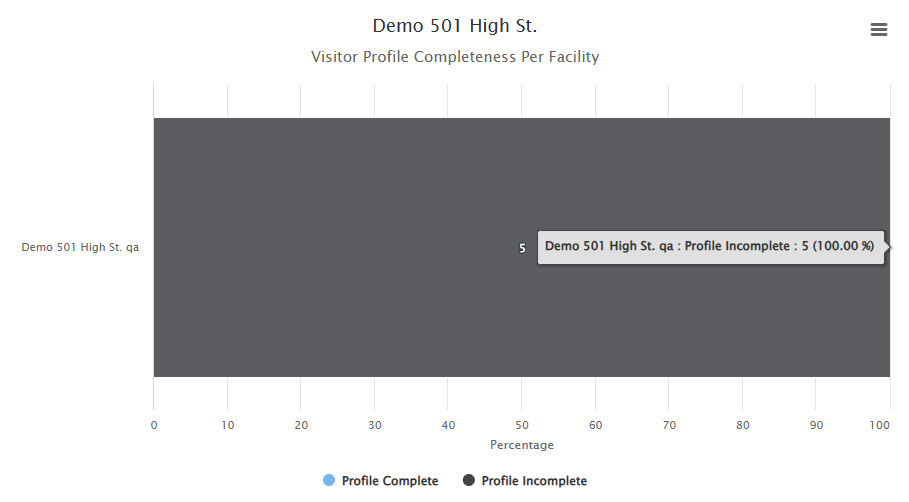Screen dimensions: 909x502
Task: Click the tooltip showing 'Profile Incomplete : 5 (100.00 %)'
Action: (x=711, y=248)
